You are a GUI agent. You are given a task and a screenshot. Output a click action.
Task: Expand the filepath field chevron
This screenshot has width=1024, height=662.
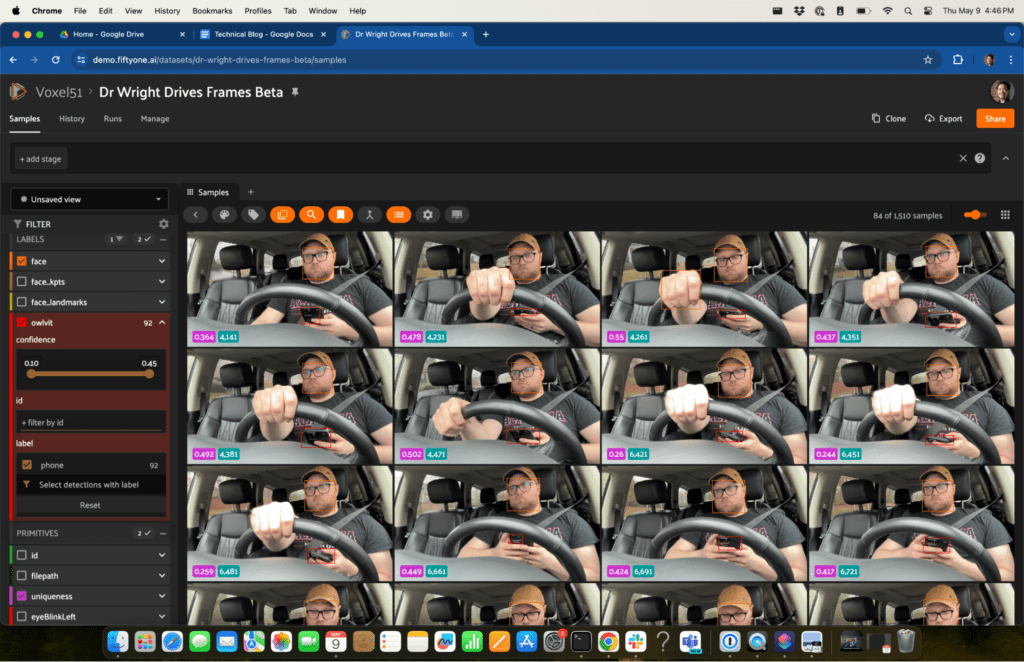click(x=162, y=576)
